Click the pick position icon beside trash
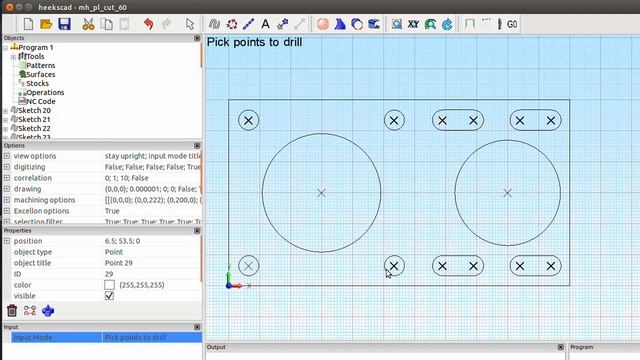Image resolution: width=640 pixels, height=360 pixels. (x=30, y=311)
